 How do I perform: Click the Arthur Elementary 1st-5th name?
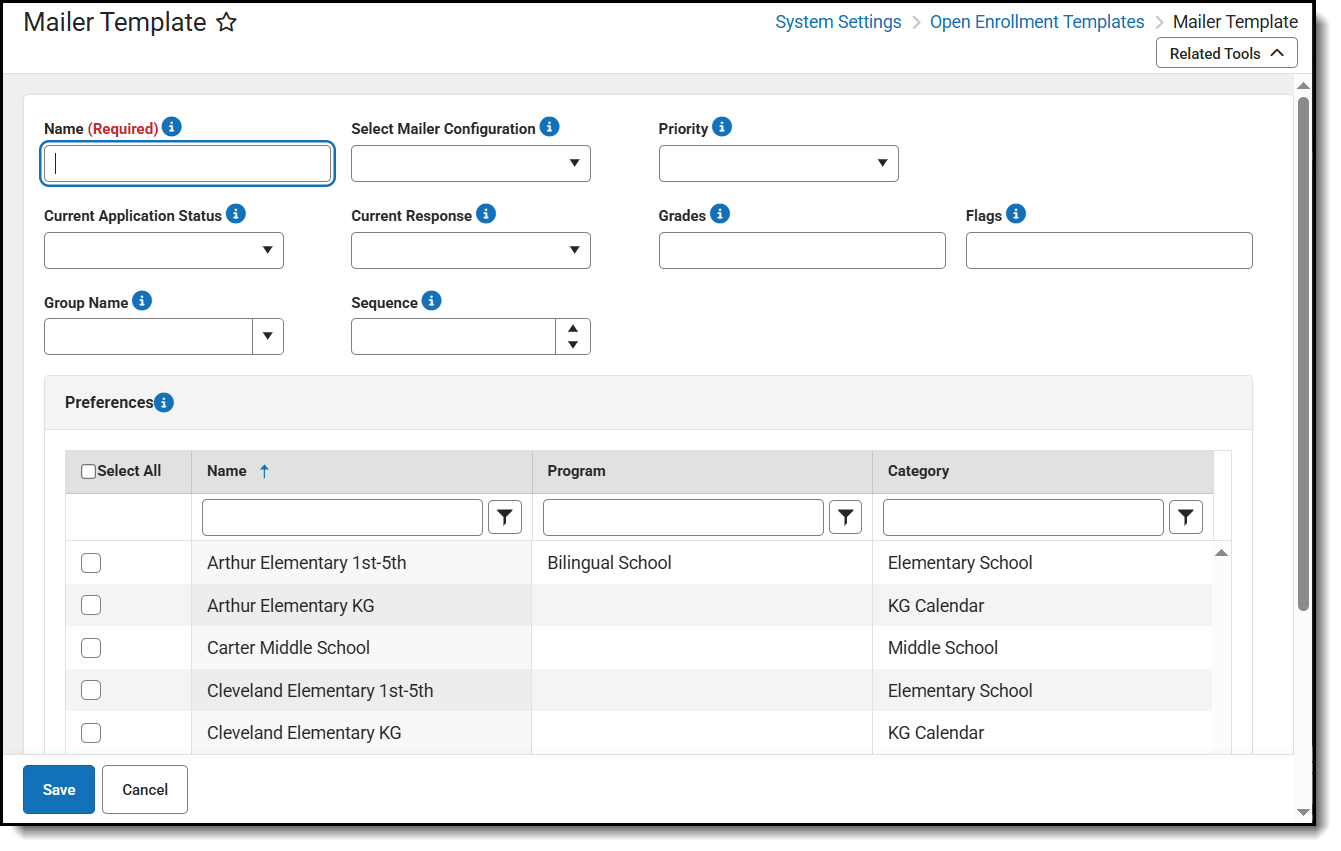click(x=307, y=563)
